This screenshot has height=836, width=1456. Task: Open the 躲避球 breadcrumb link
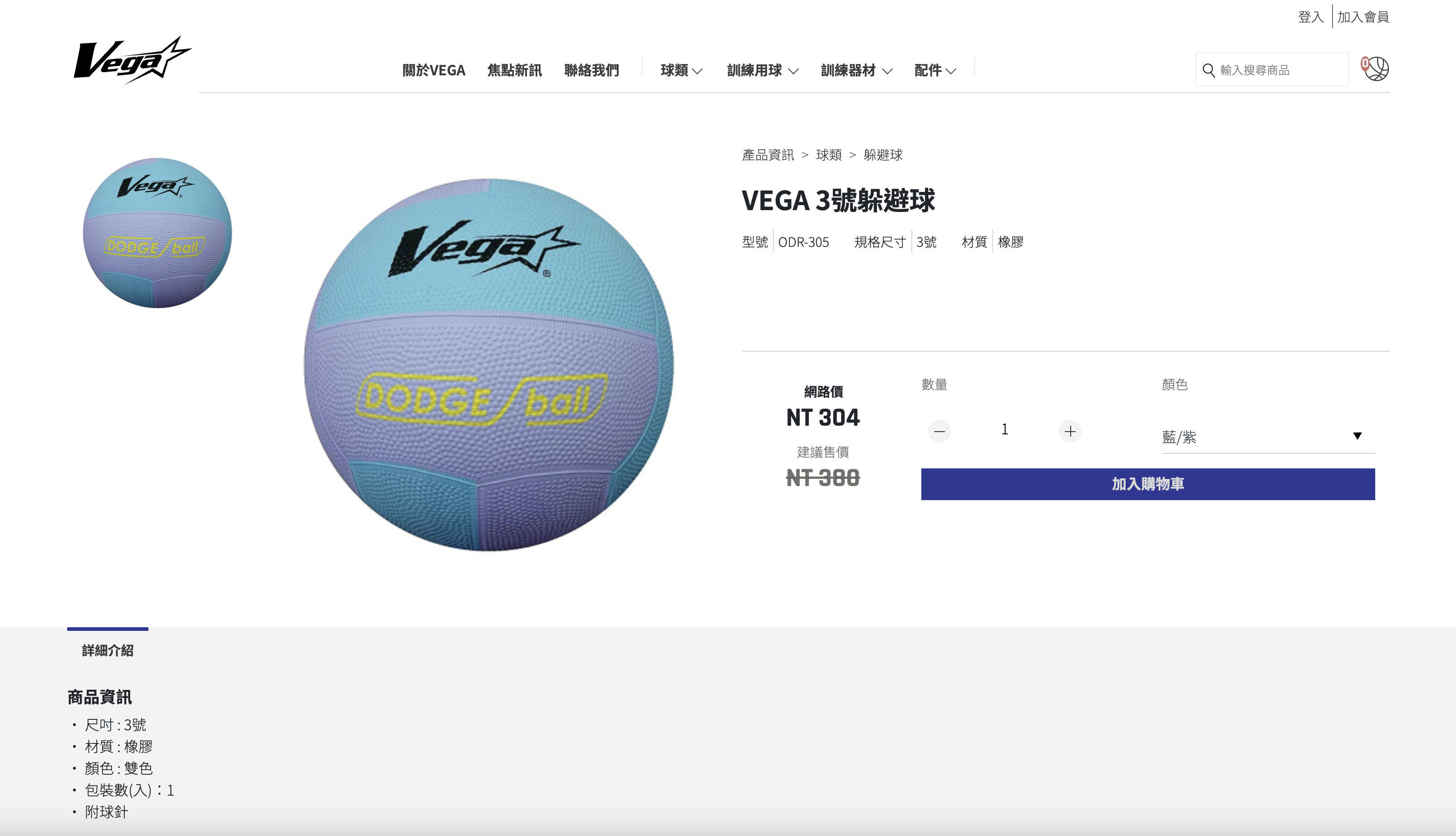click(x=882, y=155)
